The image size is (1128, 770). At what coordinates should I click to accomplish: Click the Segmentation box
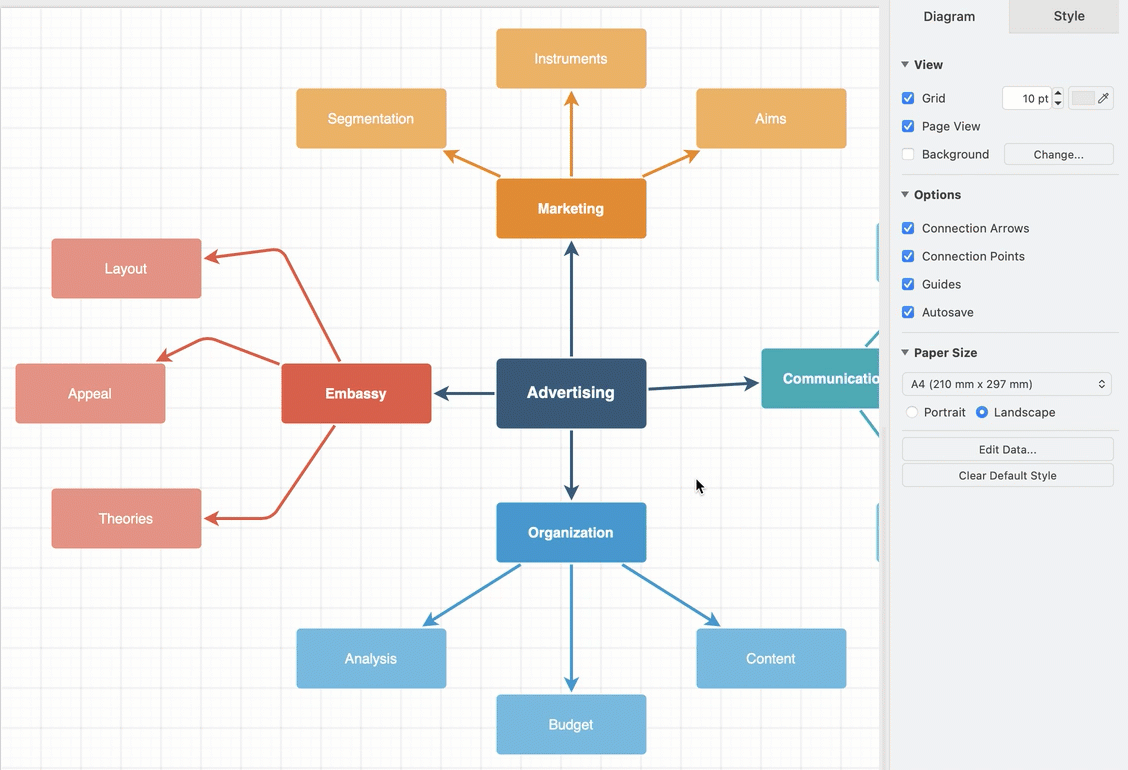[x=371, y=119]
